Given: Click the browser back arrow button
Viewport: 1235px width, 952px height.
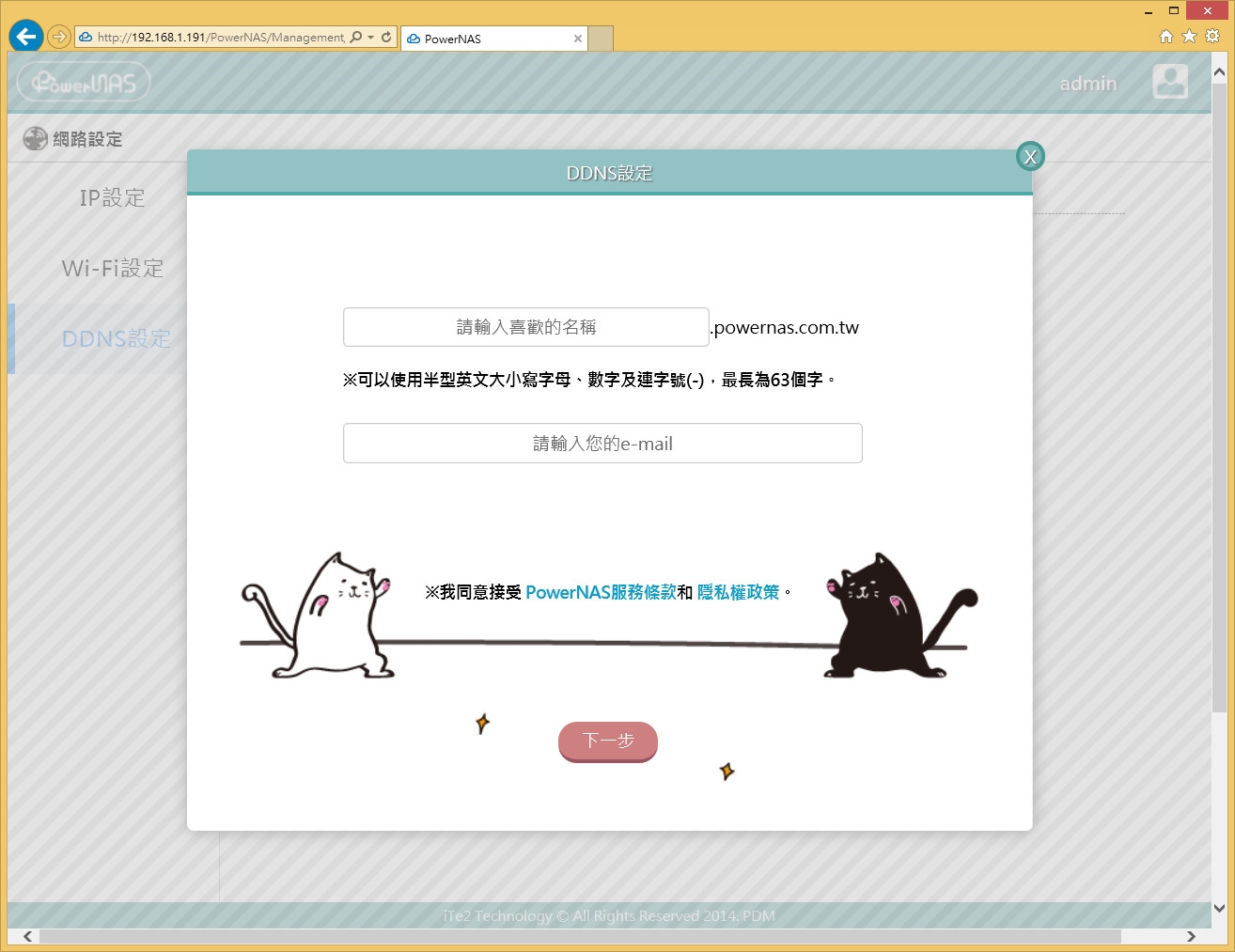Looking at the screenshot, I should click(x=26, y=37).
